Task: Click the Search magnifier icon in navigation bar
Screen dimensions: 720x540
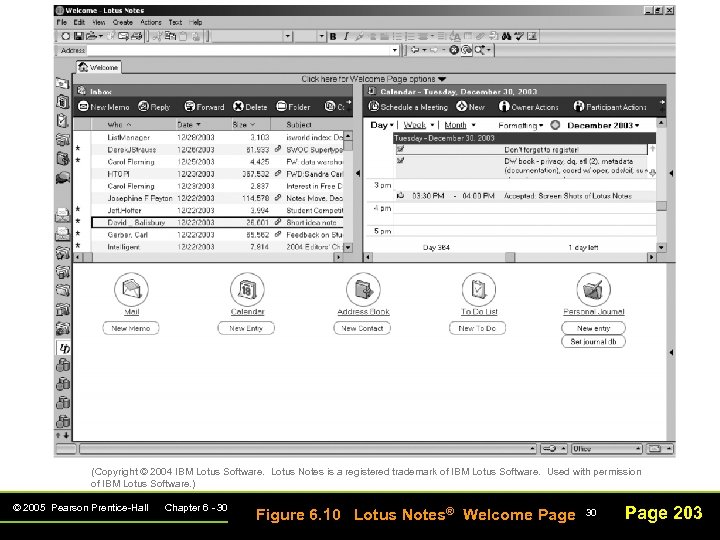Action: point(480,50)
